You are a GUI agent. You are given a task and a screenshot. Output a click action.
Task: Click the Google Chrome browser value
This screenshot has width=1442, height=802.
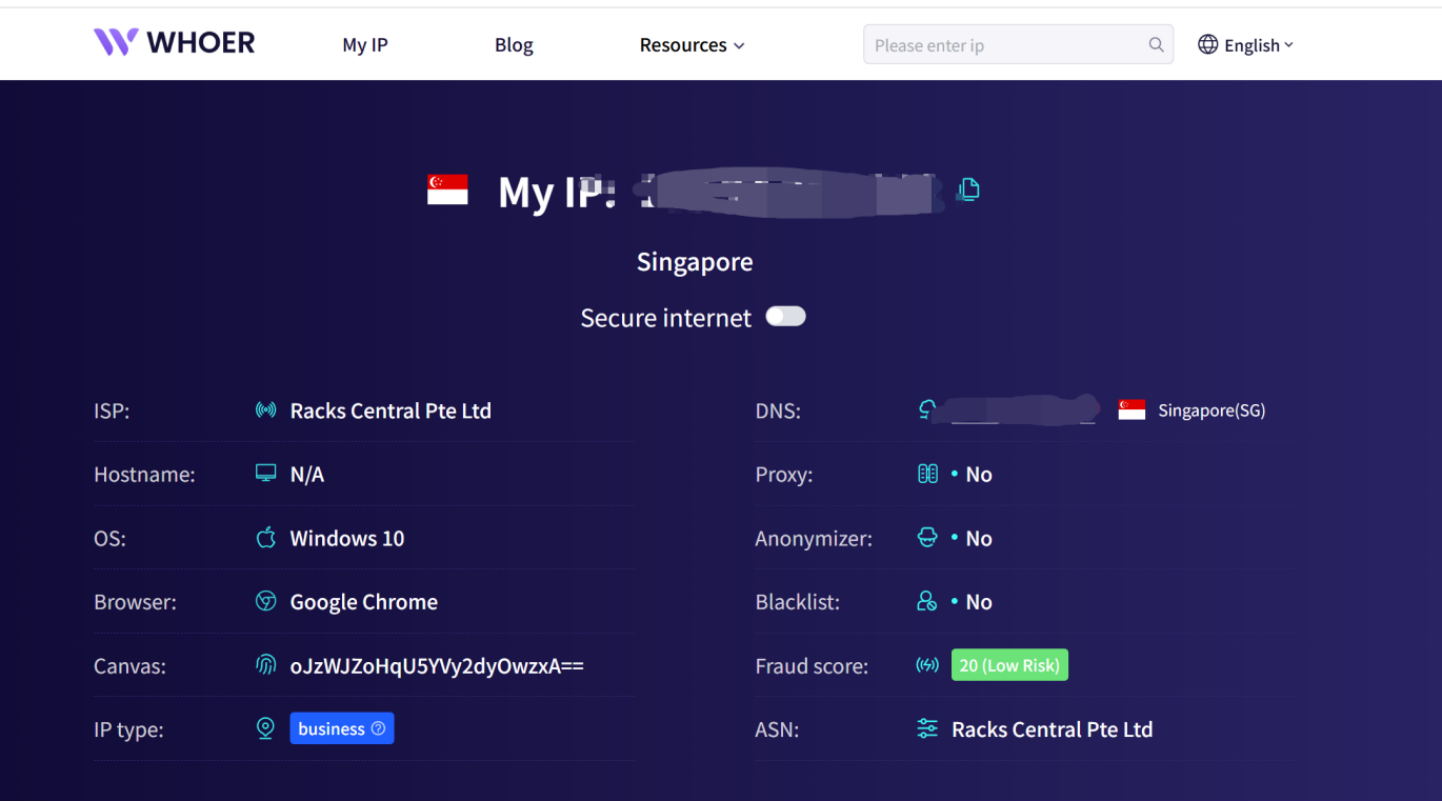coord(364,602)
